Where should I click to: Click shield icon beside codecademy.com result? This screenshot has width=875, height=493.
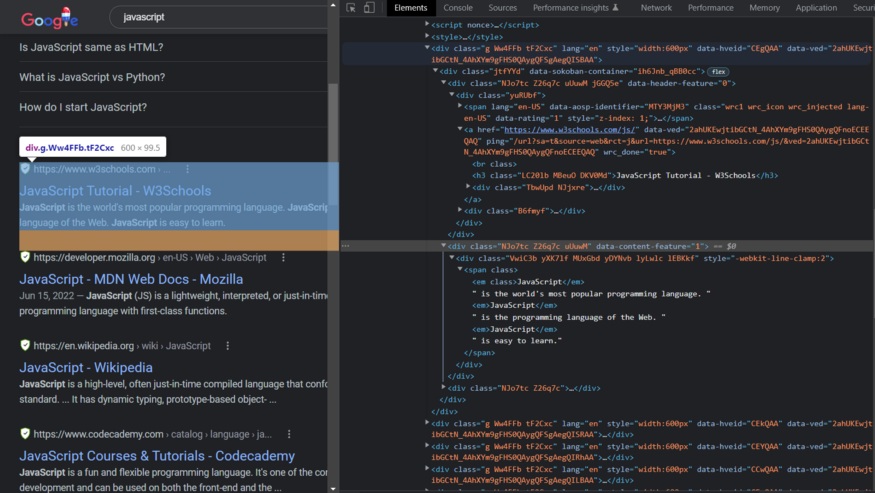tap(25, 434)
